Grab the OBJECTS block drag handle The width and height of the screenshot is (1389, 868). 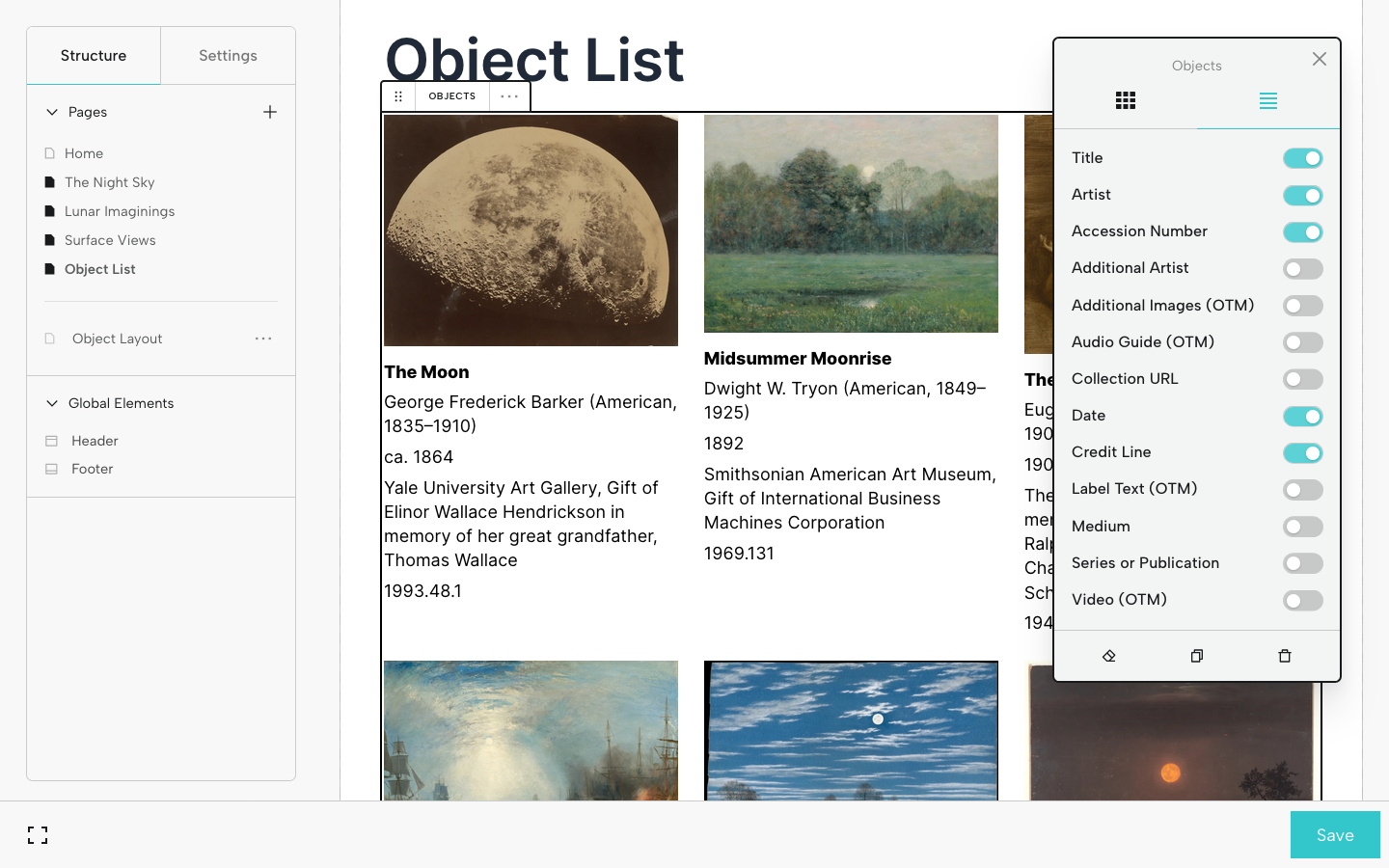point(398,95)
